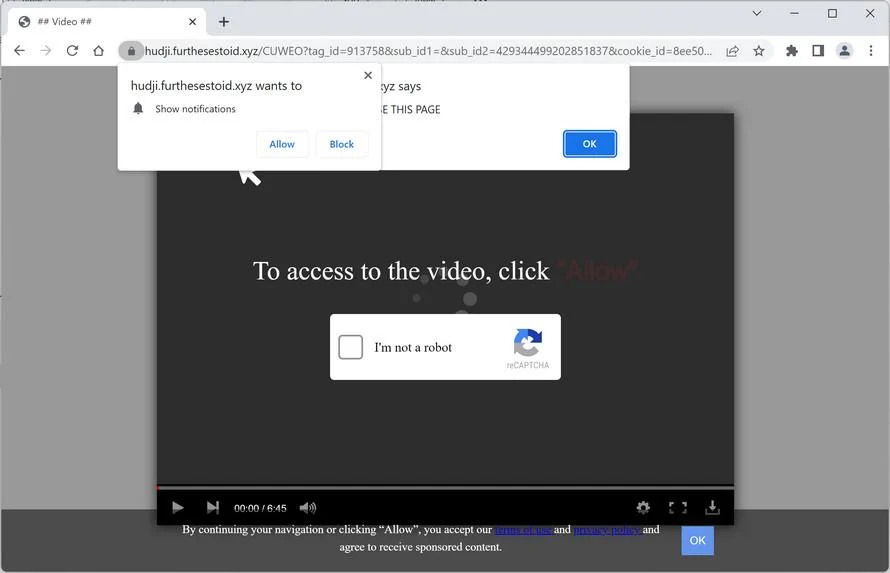
Task: Click the video progress bar
Action: [446, 487]
